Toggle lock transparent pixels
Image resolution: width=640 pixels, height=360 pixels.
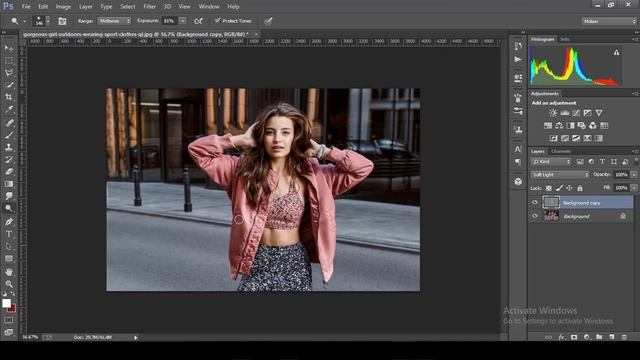click(x=549, y=188)
